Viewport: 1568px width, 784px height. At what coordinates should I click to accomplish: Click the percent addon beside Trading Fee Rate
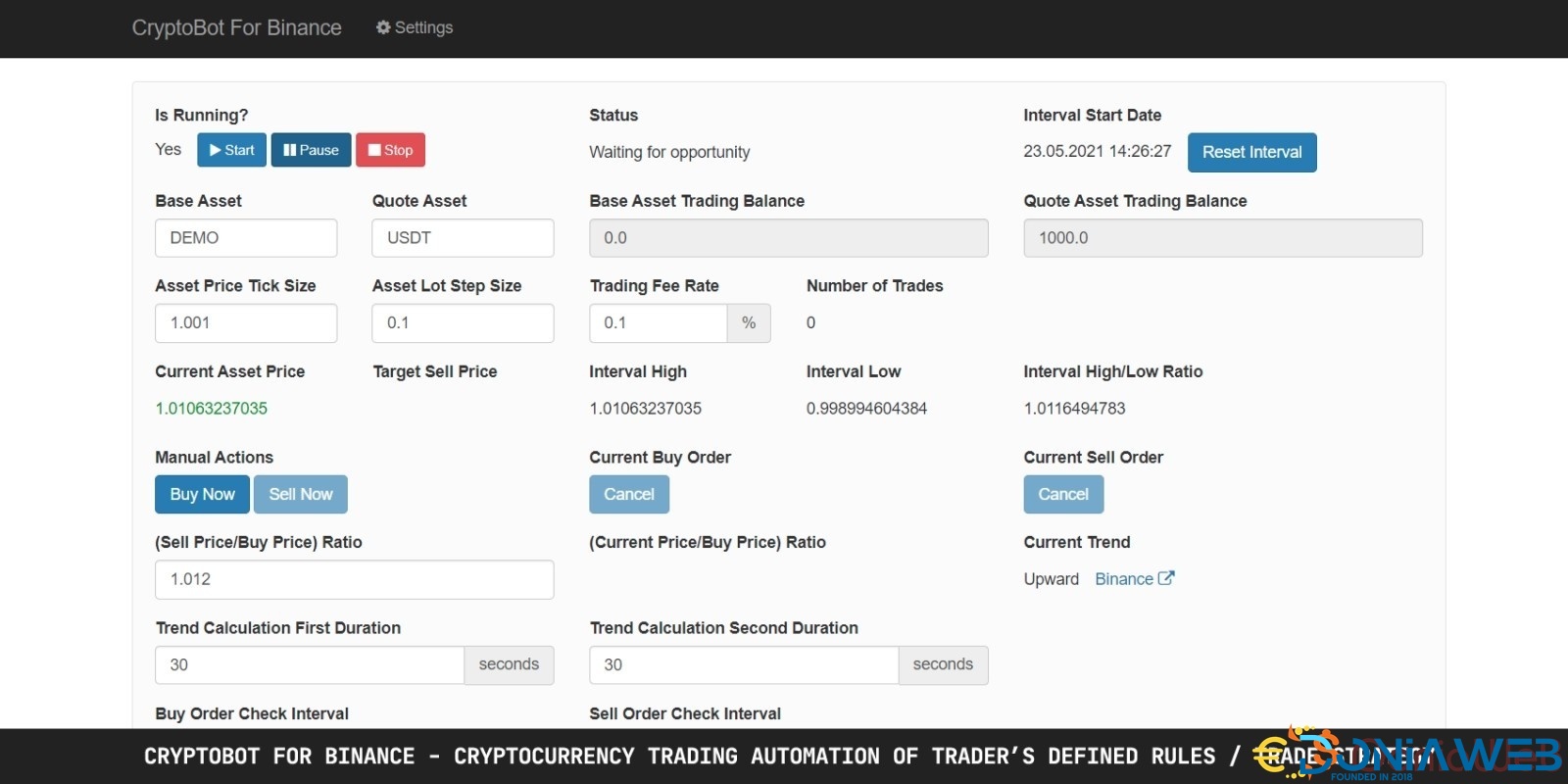[749, 323]
